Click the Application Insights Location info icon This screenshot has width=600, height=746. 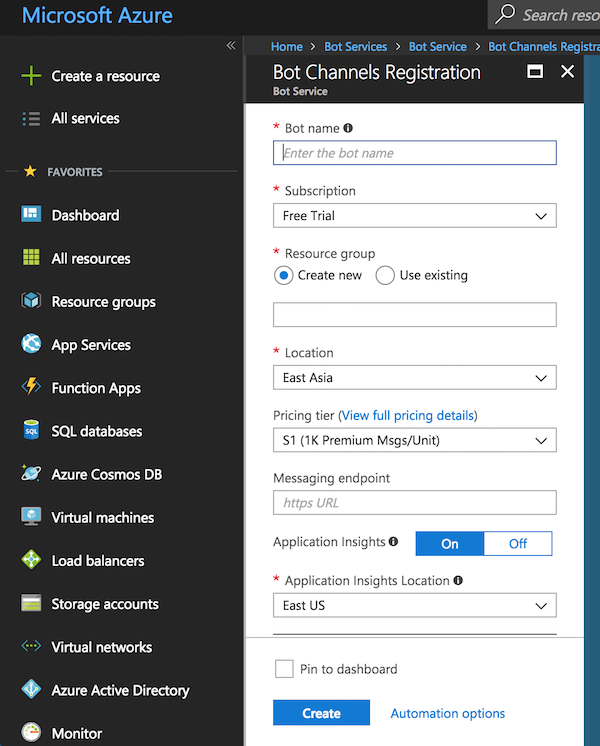(458, 580)
